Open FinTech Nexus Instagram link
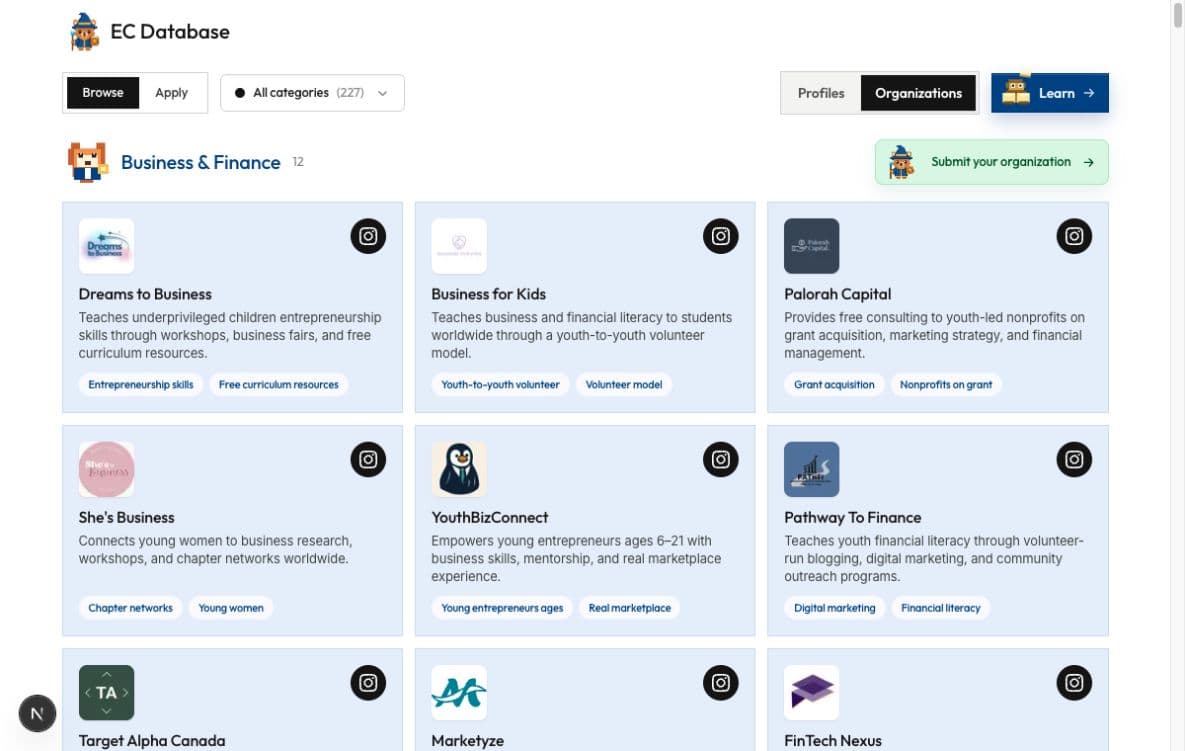Screen dimensions: 1185x751 click(1073, 683)
